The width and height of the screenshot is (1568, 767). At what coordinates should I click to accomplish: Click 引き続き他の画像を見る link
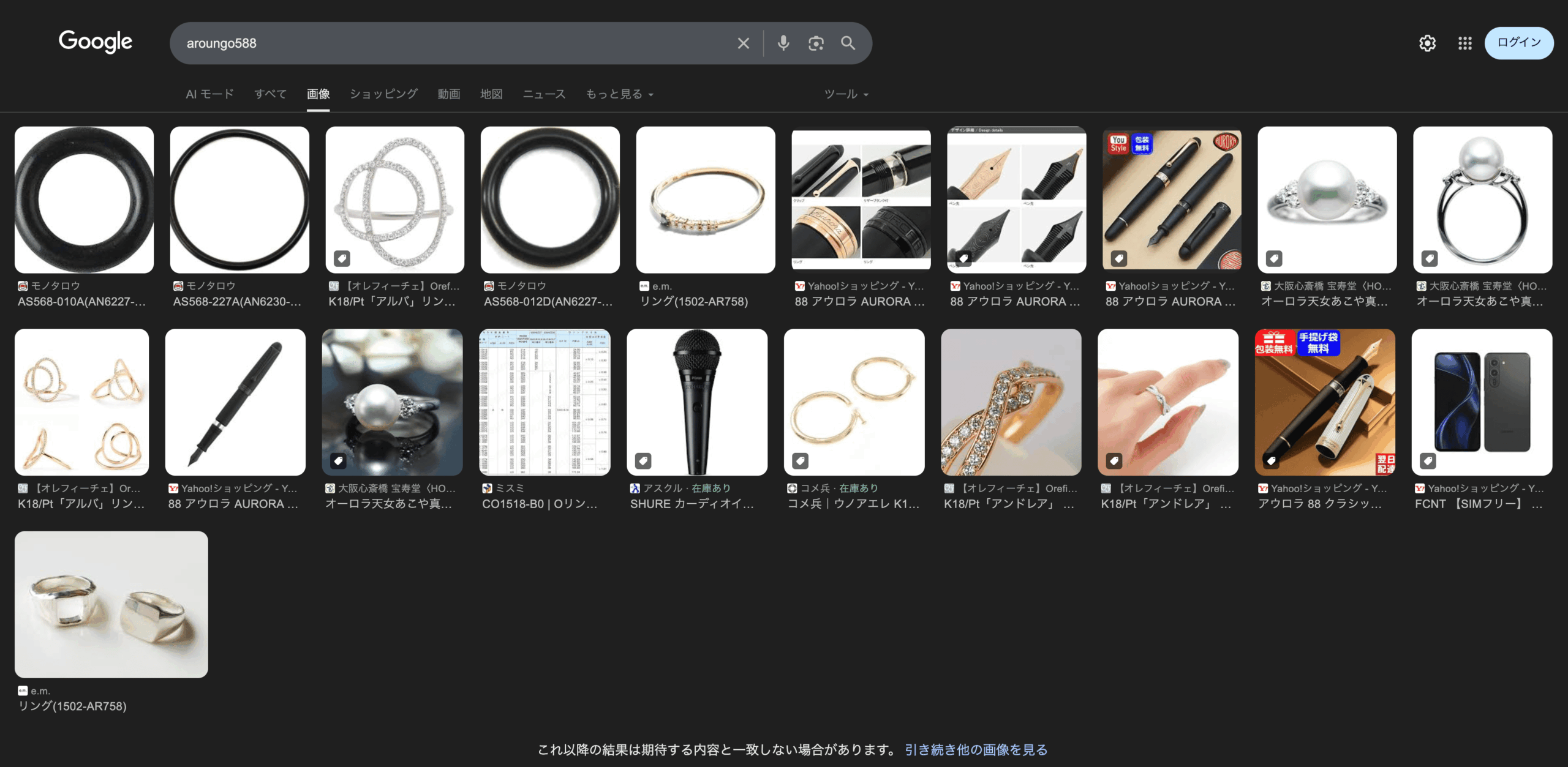click(976, 750)
